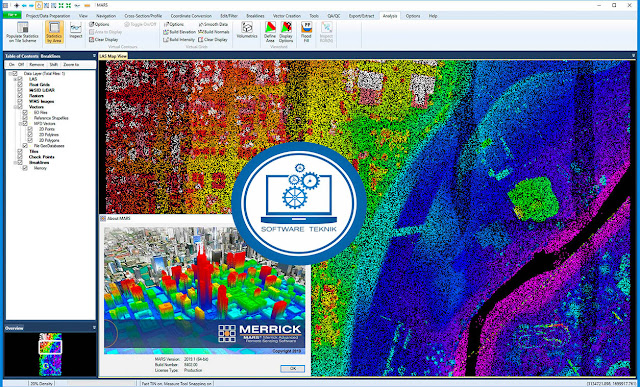Select the LAS Map View tab

[113, 56]
